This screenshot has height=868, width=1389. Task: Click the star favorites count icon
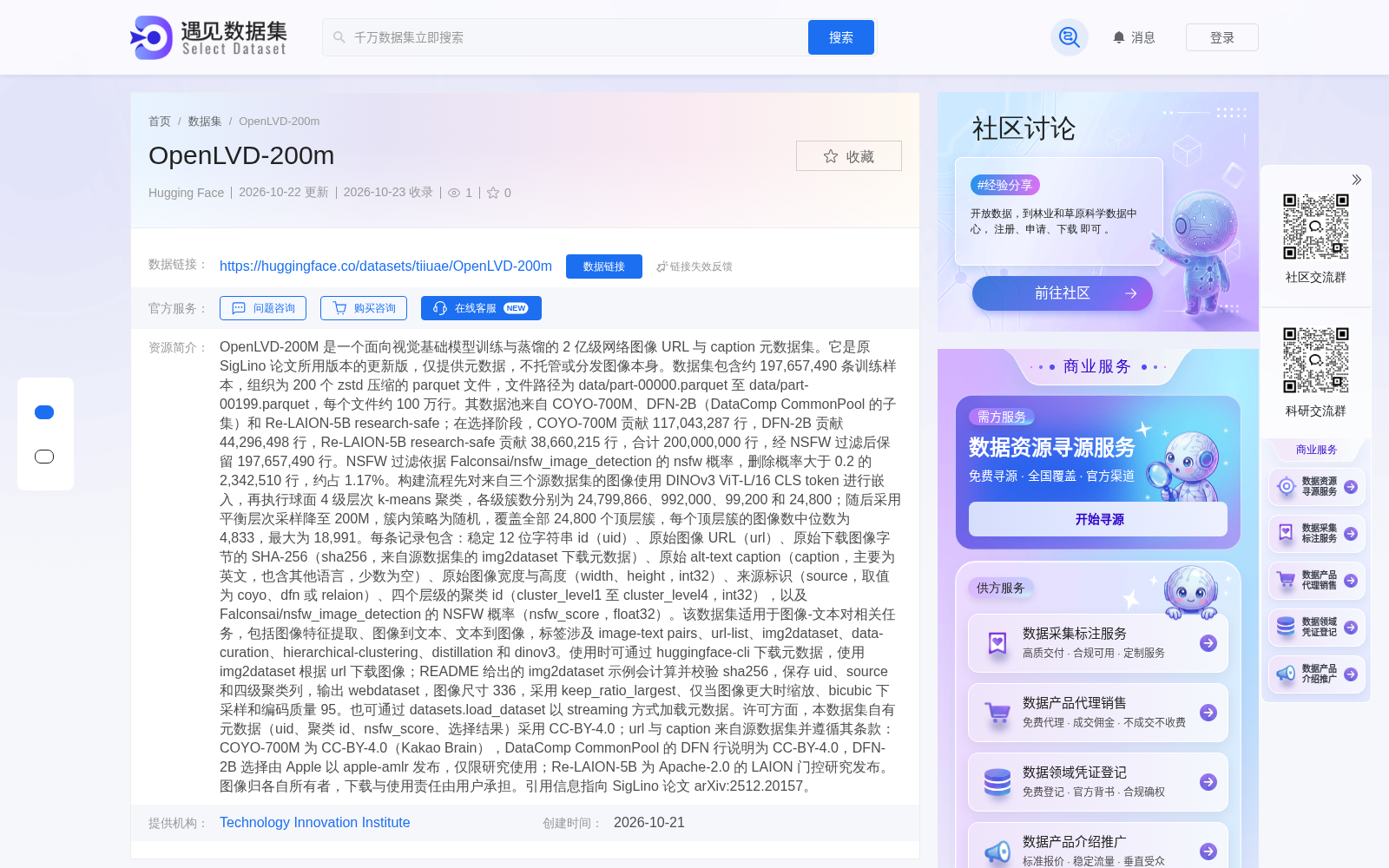(x=493, y=193)
